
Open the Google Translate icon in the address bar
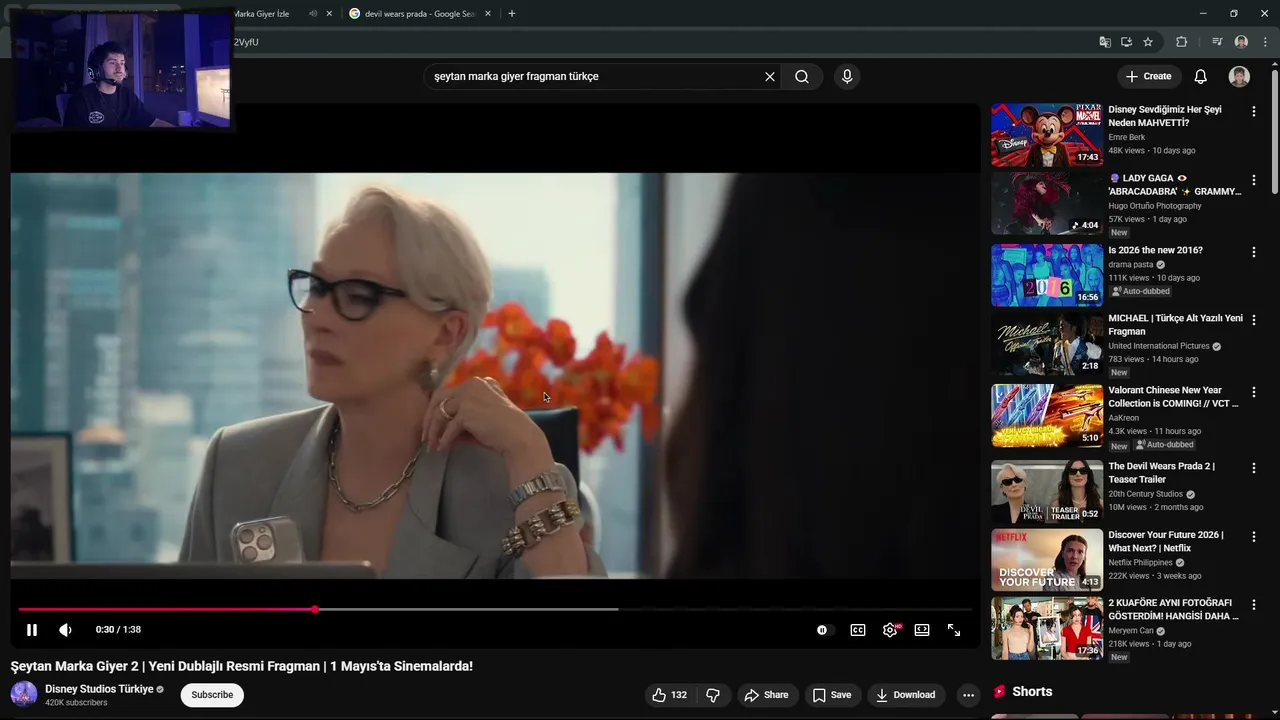tap(1105, 42)
